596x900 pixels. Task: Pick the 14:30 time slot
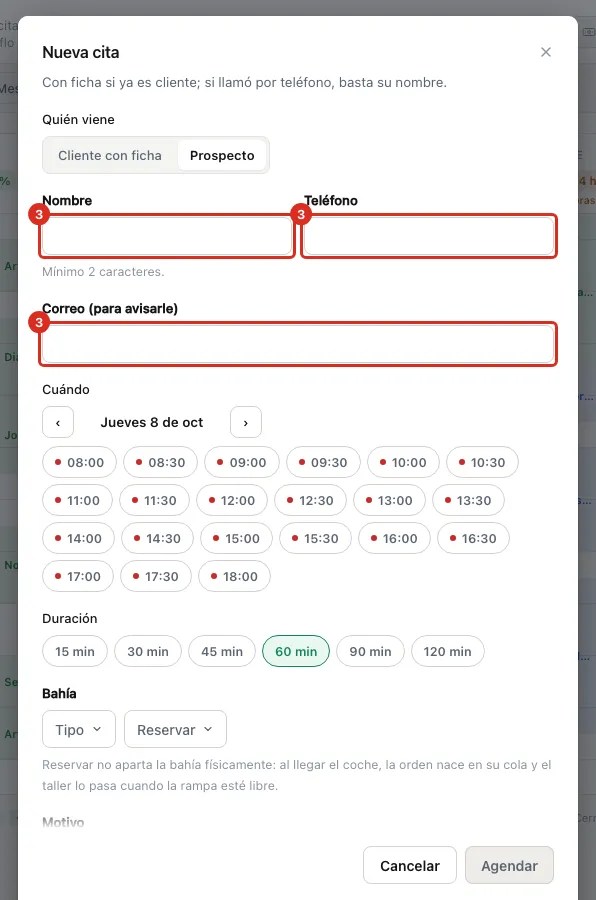click(157, 538)
